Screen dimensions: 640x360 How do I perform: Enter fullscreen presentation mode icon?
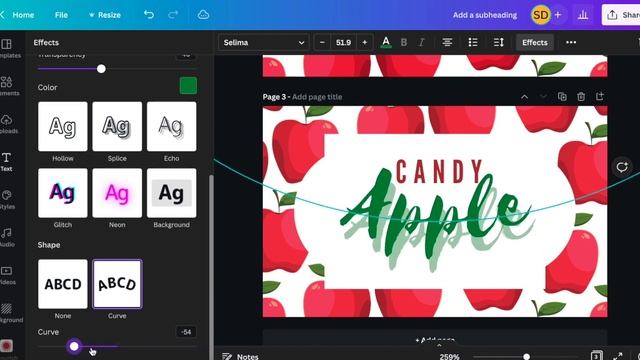(x=618, y=356)
